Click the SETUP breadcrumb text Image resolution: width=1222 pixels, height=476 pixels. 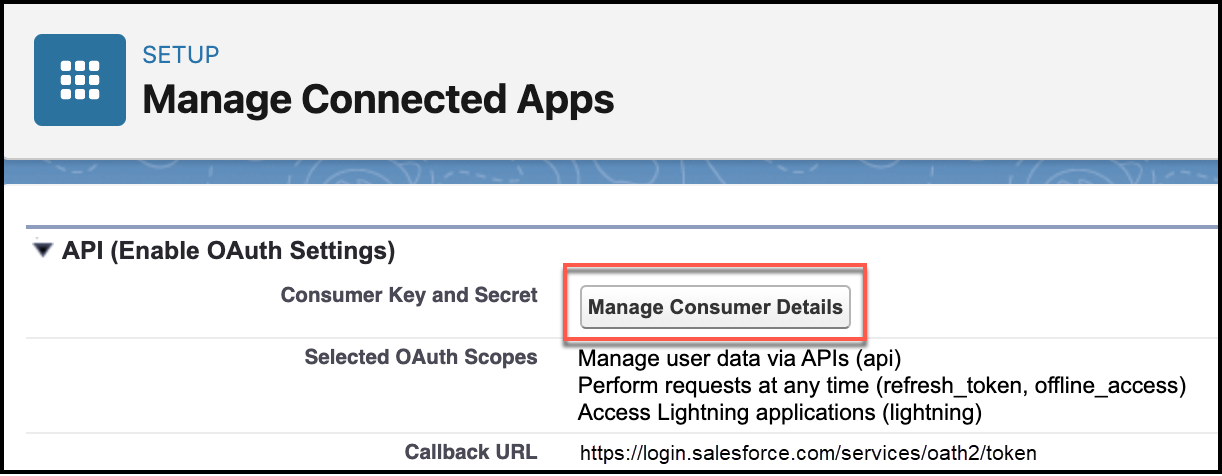coord(181,54)
